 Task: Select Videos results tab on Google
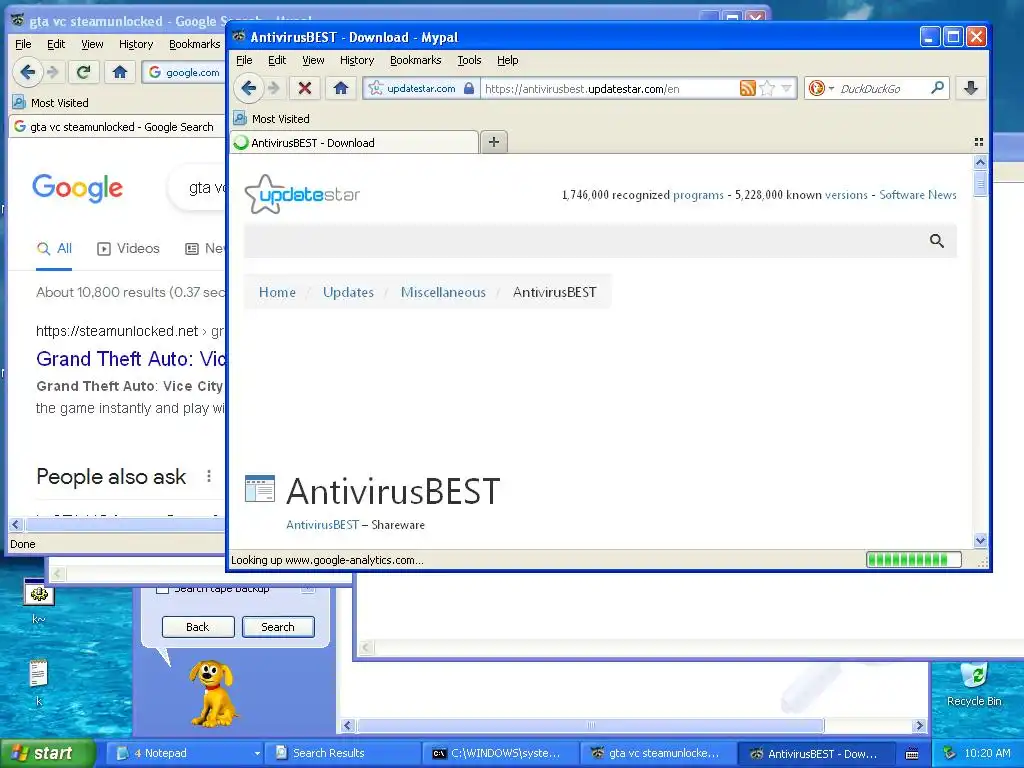pyautogui.click(x=129, y=249)
